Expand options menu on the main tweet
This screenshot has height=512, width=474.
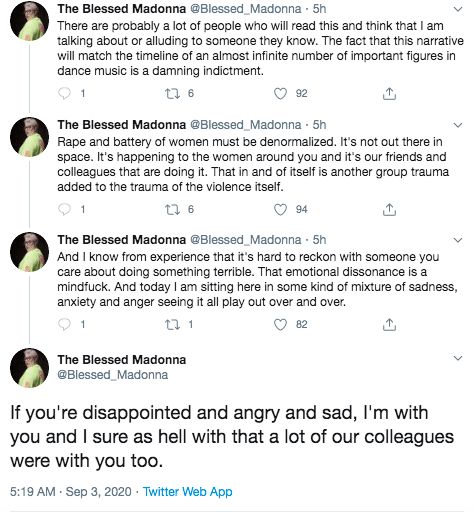click(x=458, y=358)
